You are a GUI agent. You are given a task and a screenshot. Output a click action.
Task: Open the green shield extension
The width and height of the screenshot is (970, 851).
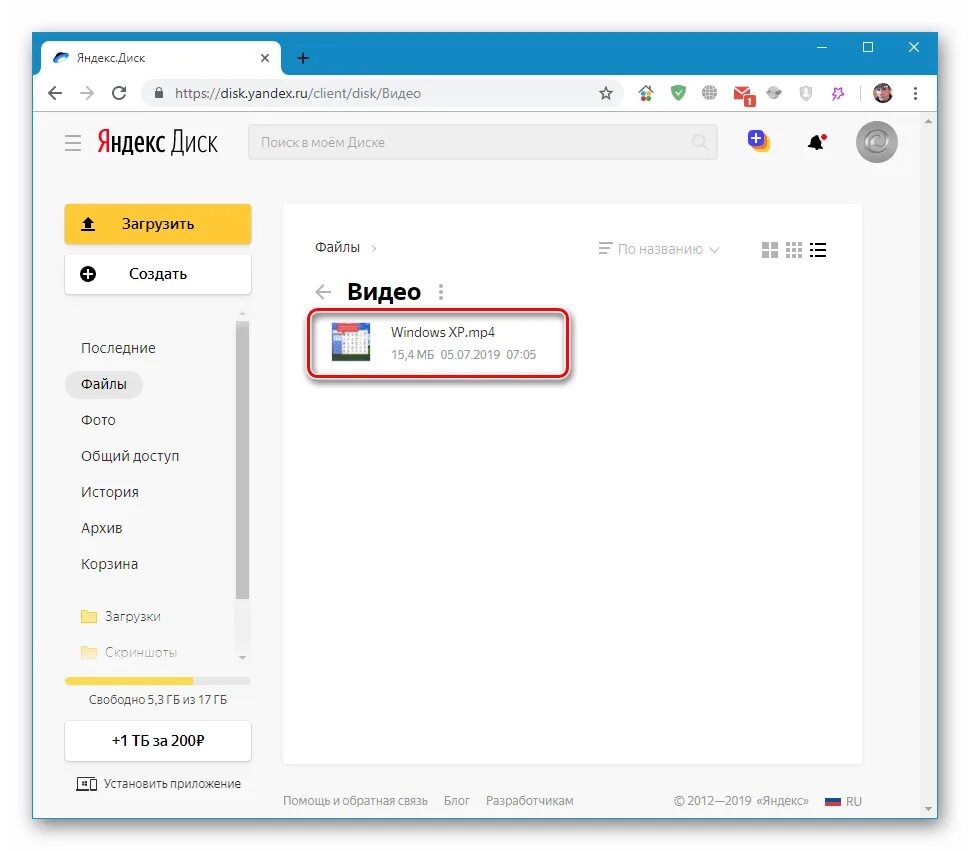(x=678, y=93)
